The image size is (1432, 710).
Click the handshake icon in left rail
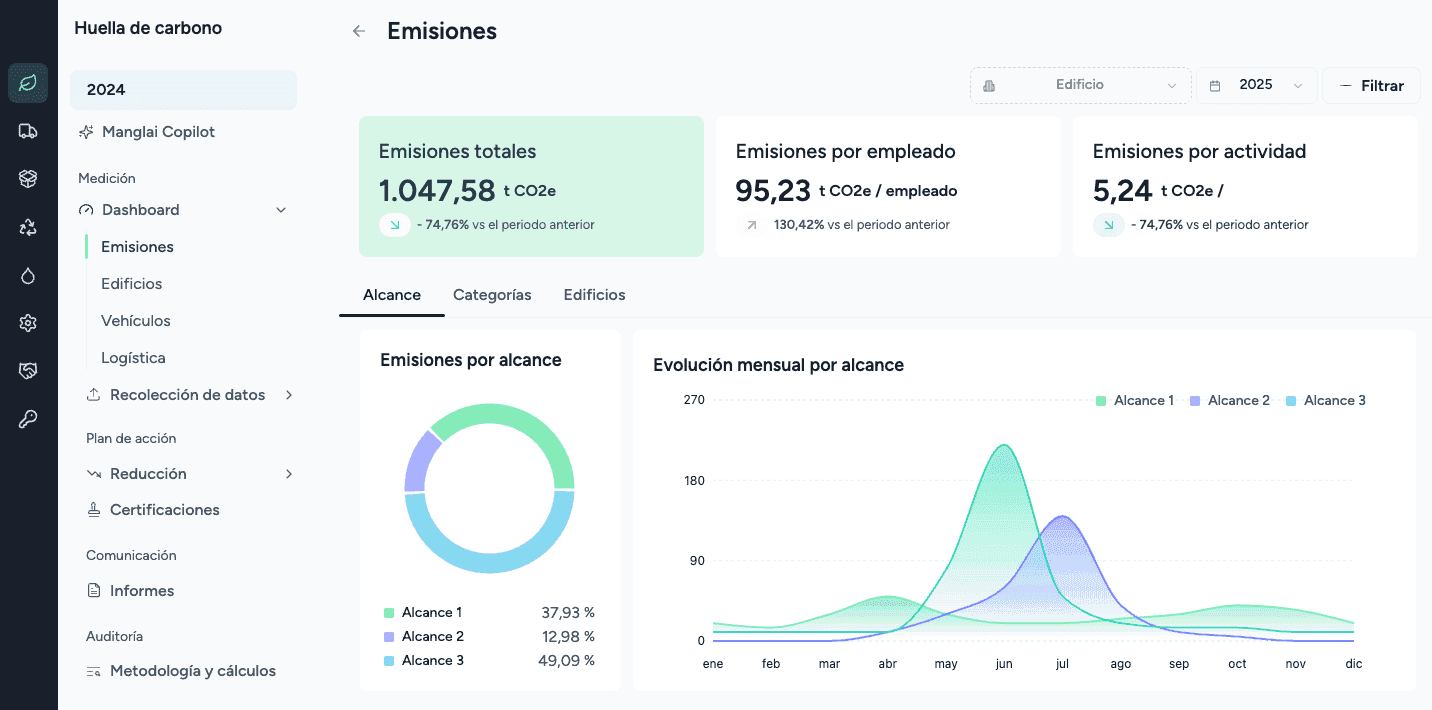point(28,371)
